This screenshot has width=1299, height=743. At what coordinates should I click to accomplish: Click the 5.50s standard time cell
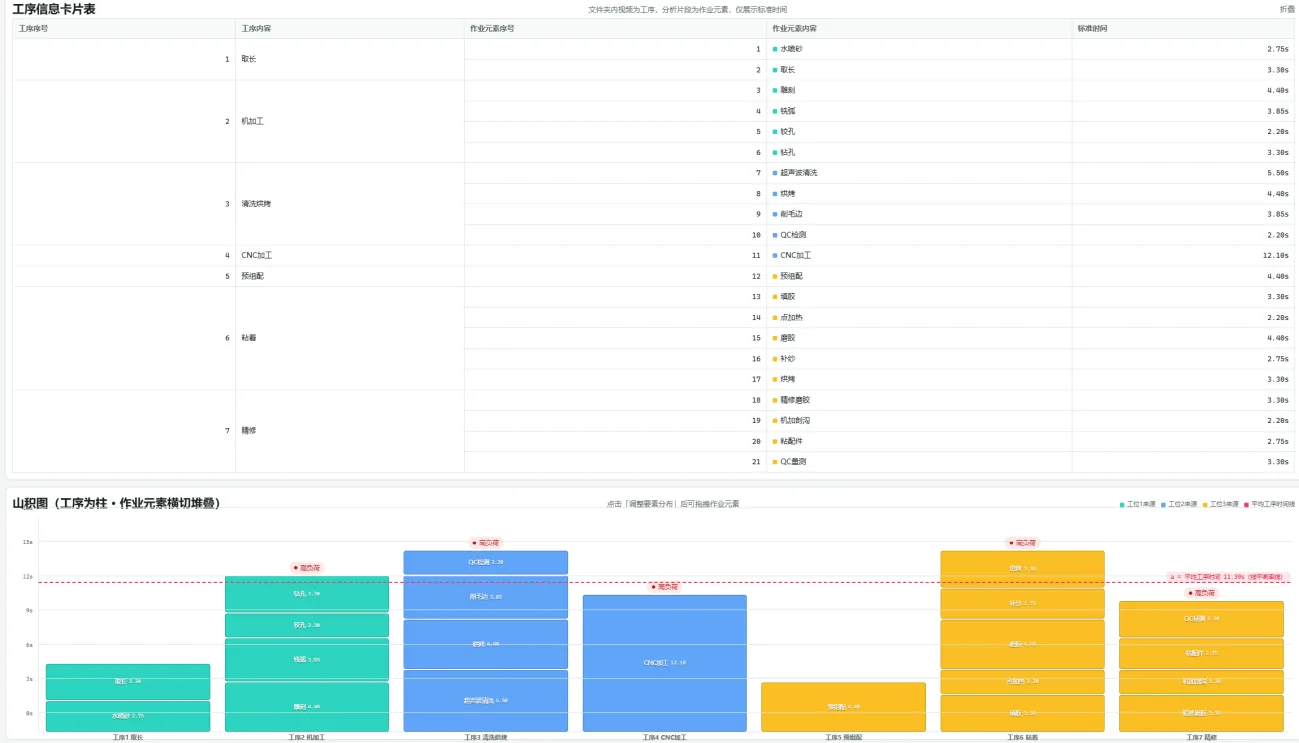(1183, 173)
